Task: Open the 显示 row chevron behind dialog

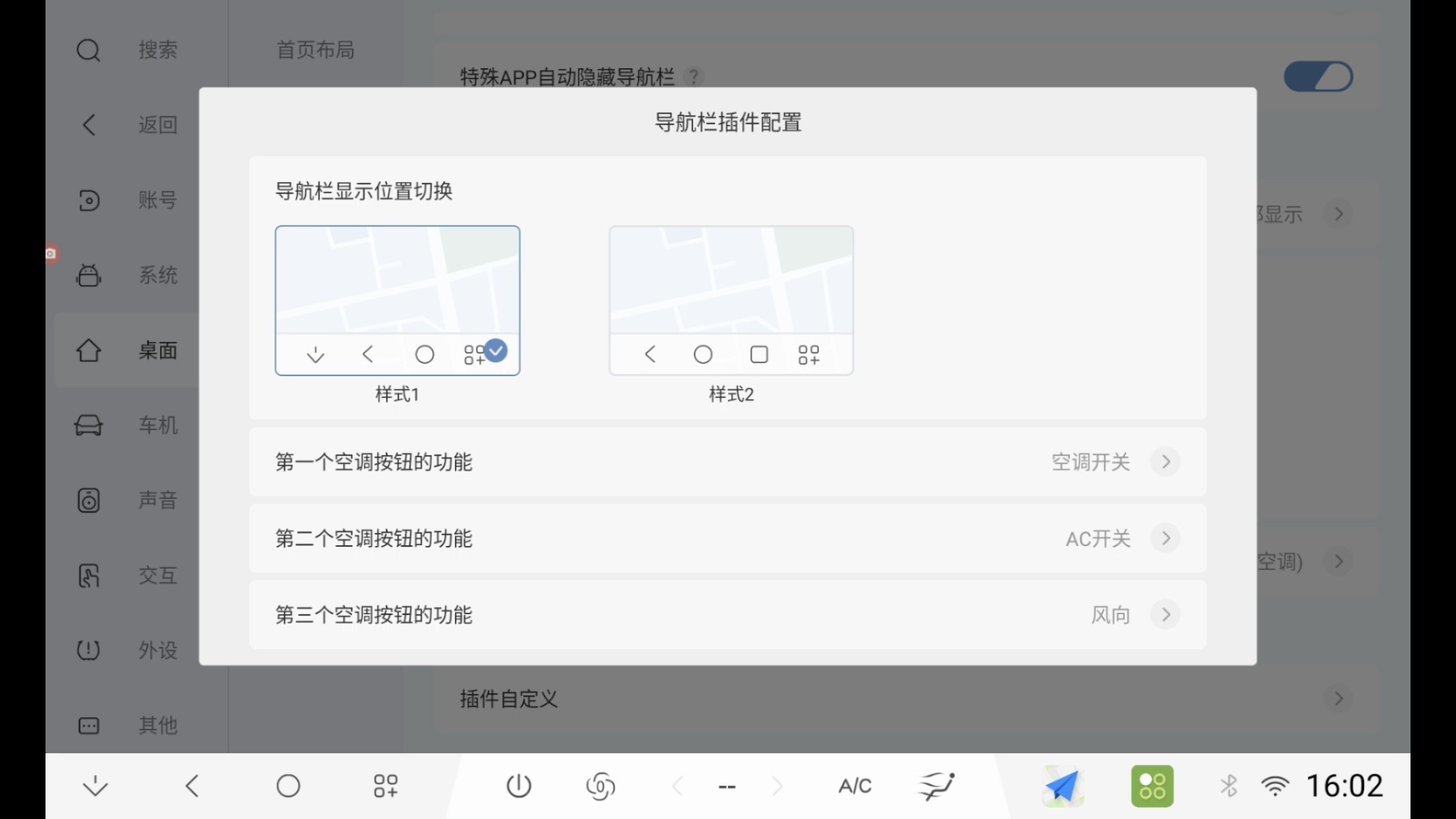Action: 1338,214
